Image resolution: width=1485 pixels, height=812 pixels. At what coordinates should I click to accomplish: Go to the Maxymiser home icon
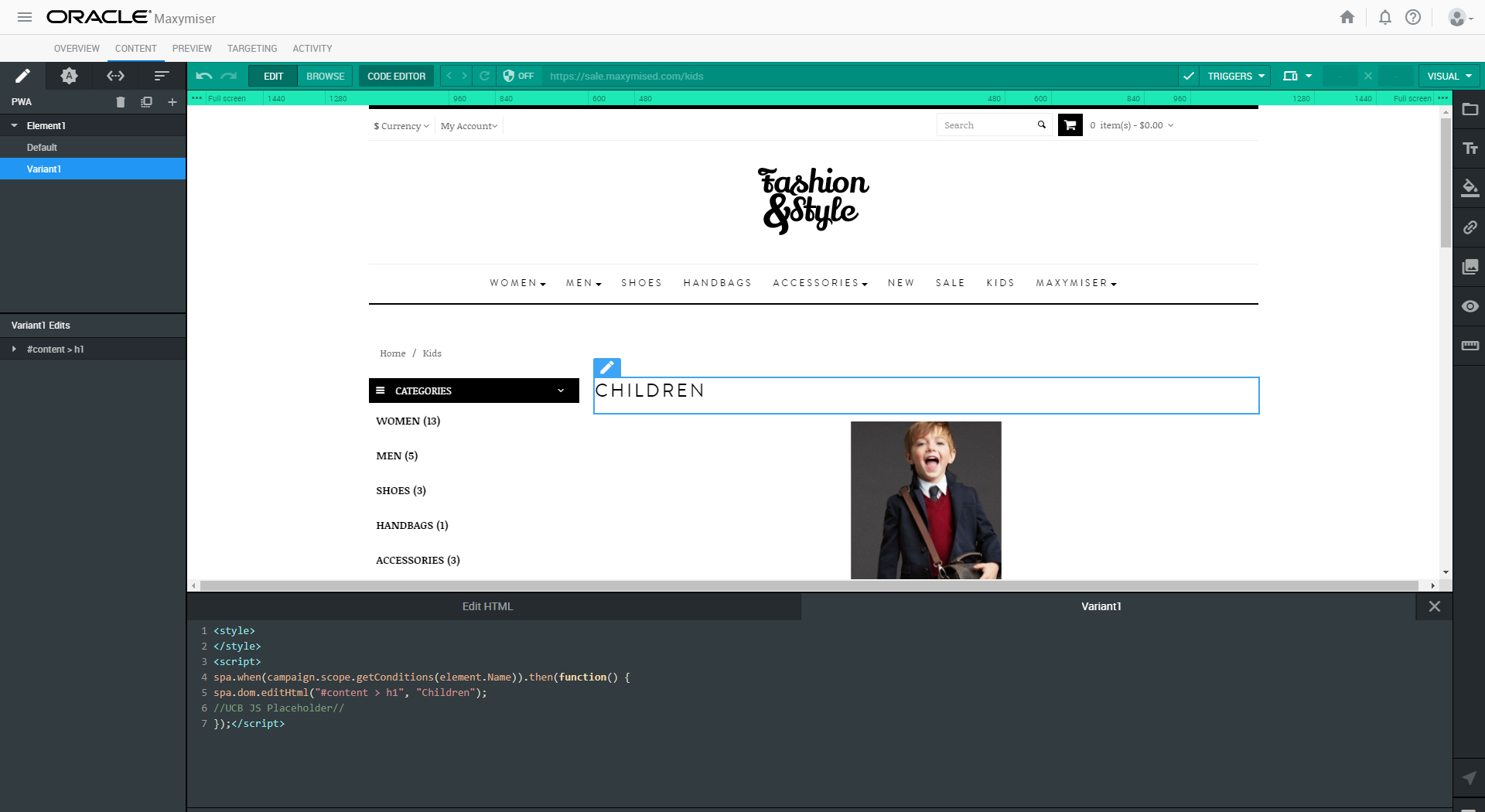pos(1347,17)
